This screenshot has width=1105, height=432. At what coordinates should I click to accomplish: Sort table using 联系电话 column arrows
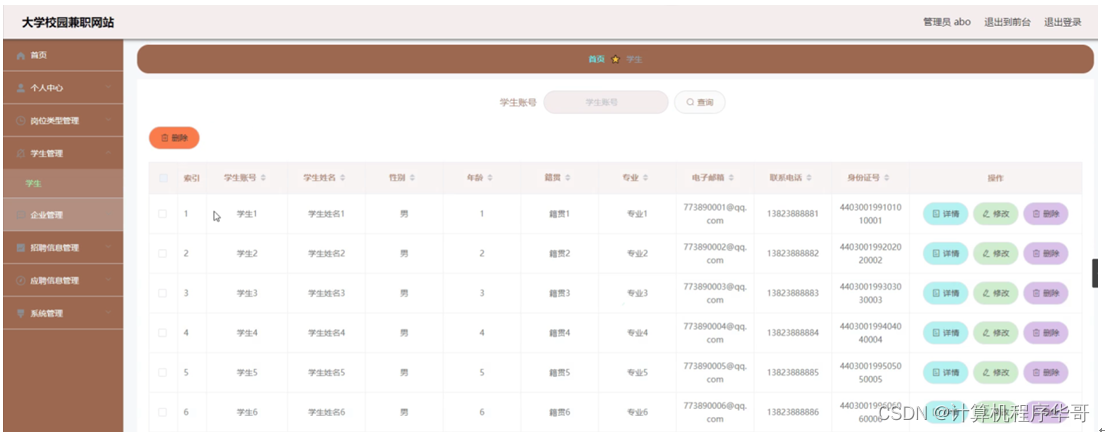pos(809,178)
